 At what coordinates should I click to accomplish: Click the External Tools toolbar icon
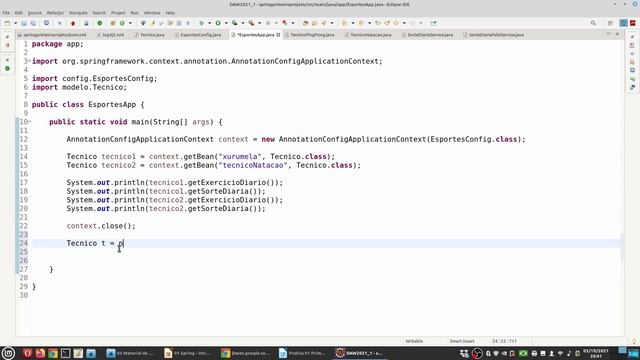tap(251, 23)
